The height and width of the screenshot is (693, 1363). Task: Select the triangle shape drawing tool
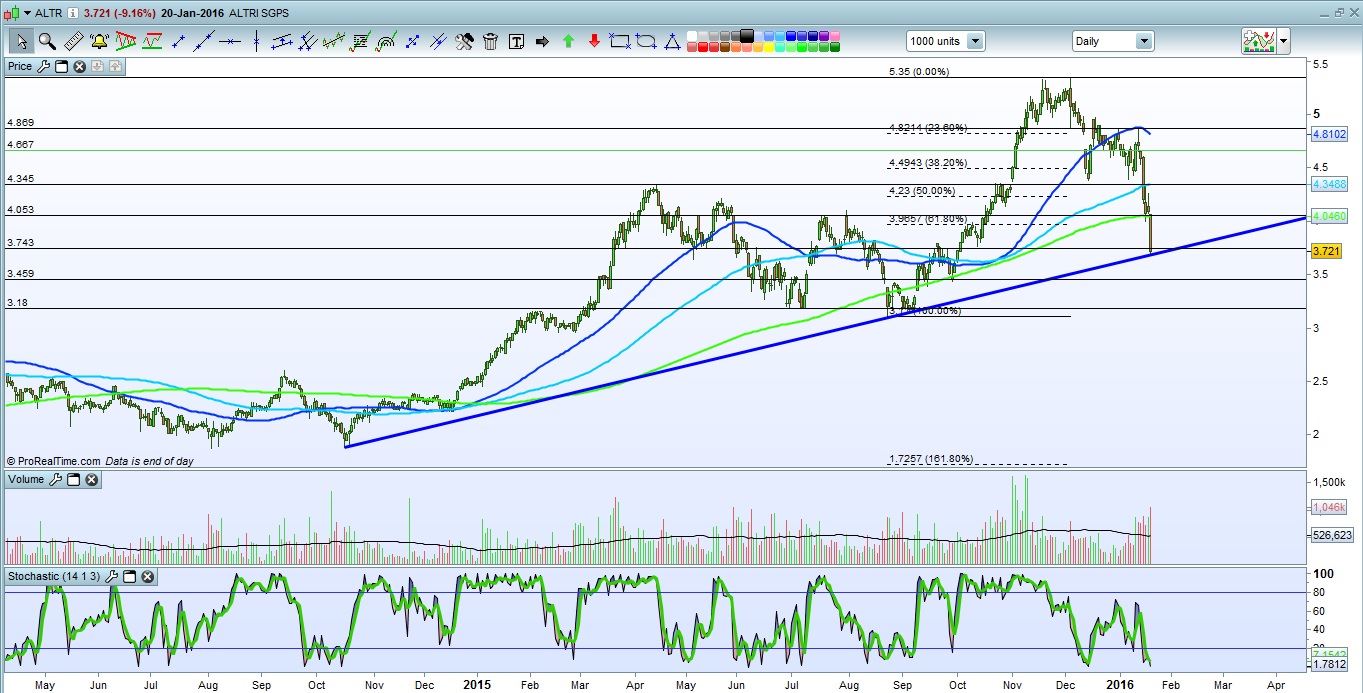pos(672,41)
